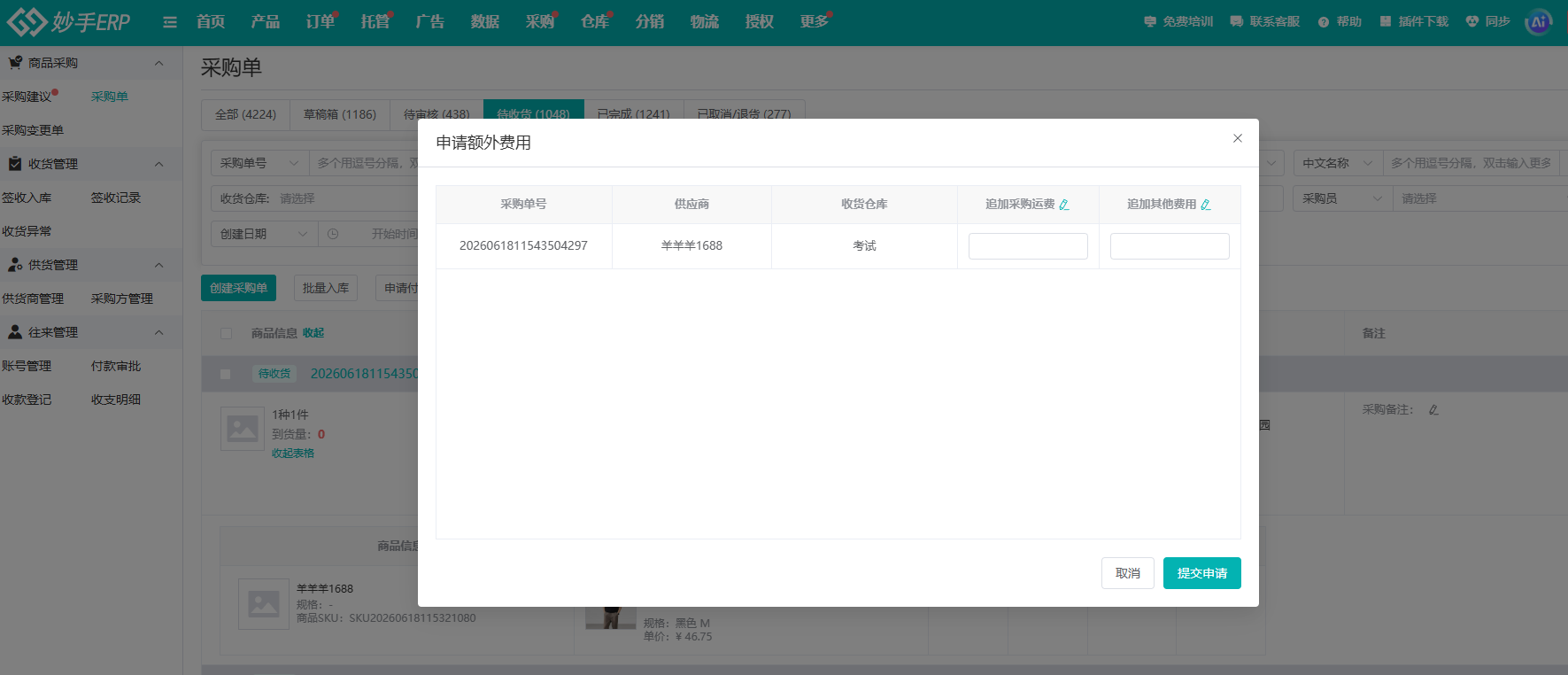Close the 申请额外费用 dialog

[x=1238, y=138]
